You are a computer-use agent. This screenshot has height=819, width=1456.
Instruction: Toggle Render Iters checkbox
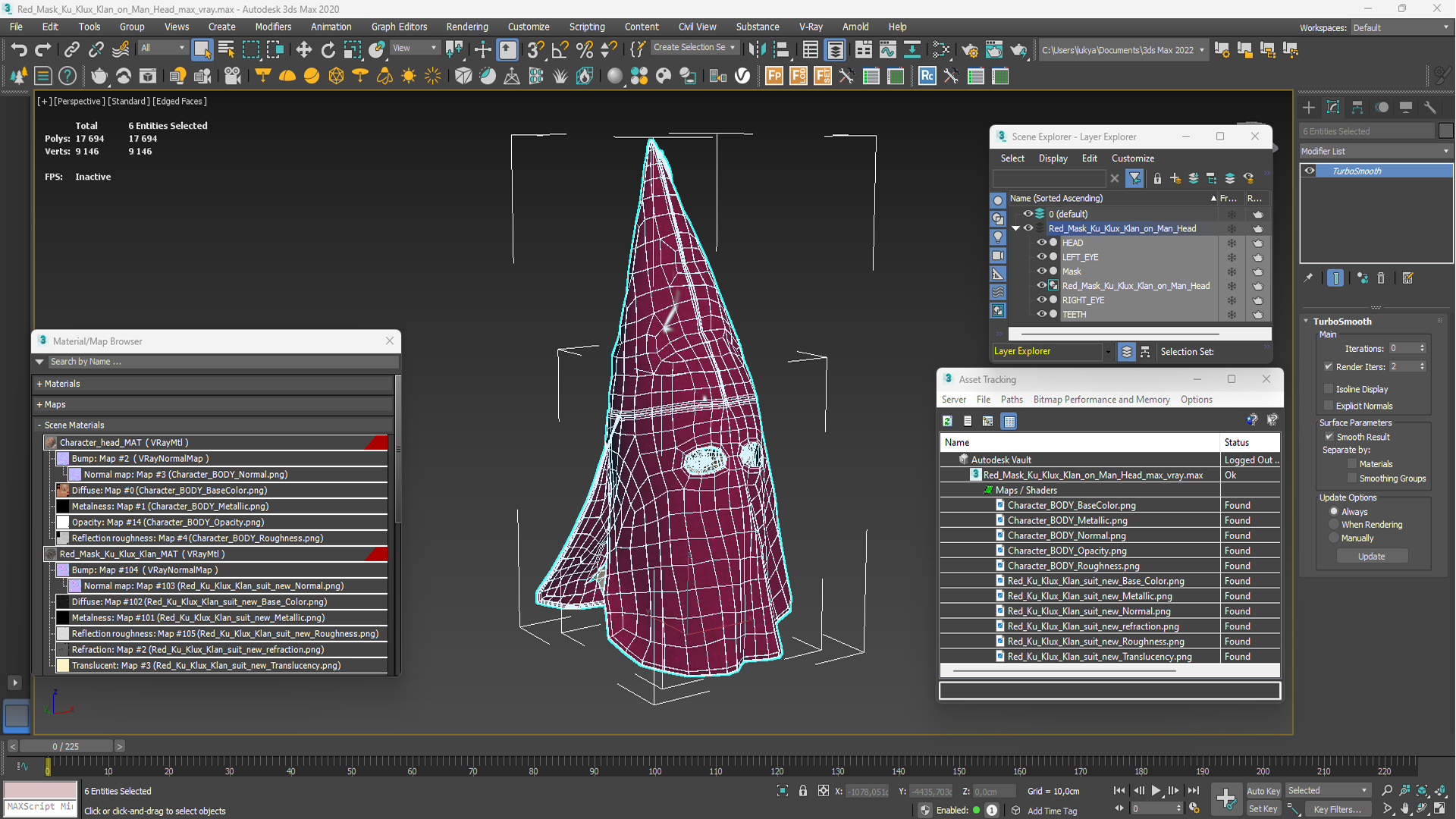tap(1328, 366)
